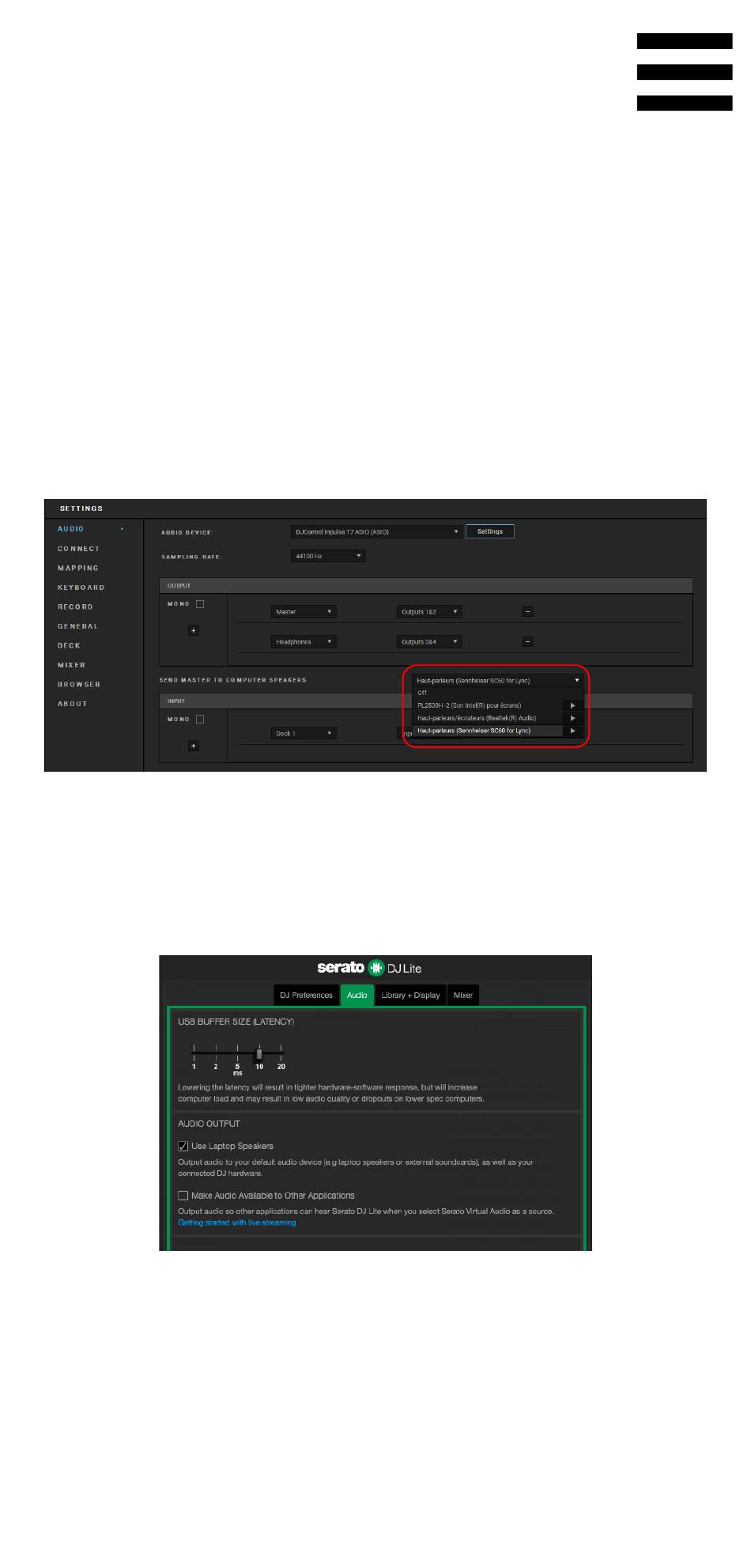The height and width of the screenshot is (1568, 751).
Task: Remove the Master output row with minus
Action: 528,611
